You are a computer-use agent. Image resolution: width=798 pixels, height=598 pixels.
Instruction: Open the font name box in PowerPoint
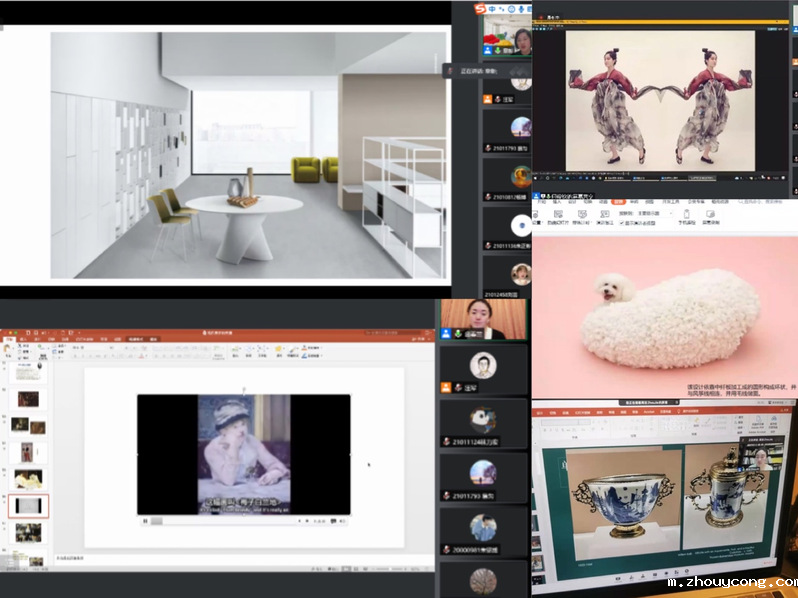pyautogui.click(x=92, y=347)
